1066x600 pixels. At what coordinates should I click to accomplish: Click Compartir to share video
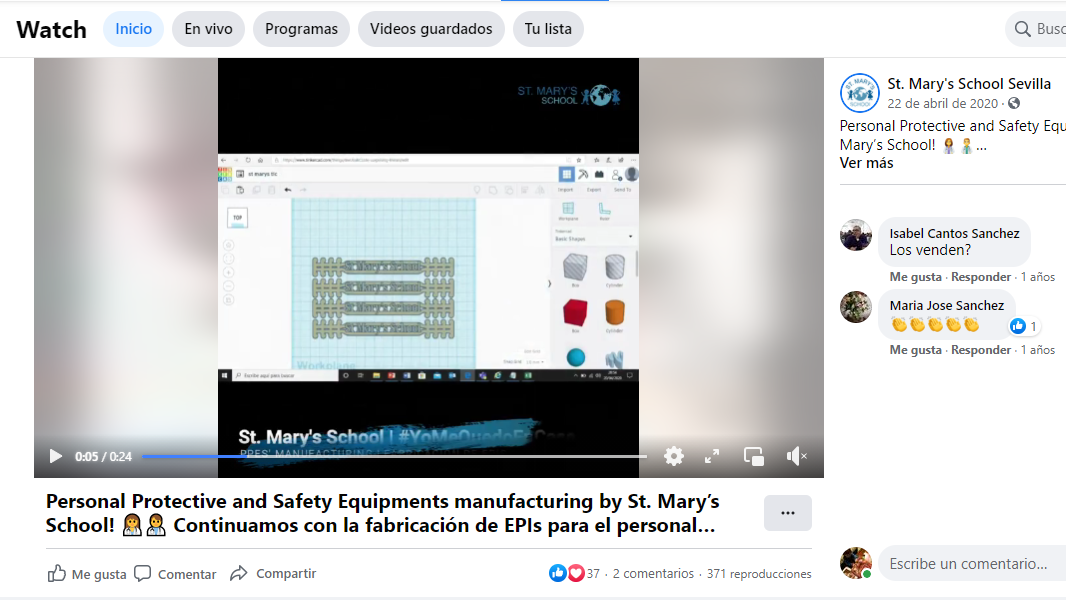[273, 573]
